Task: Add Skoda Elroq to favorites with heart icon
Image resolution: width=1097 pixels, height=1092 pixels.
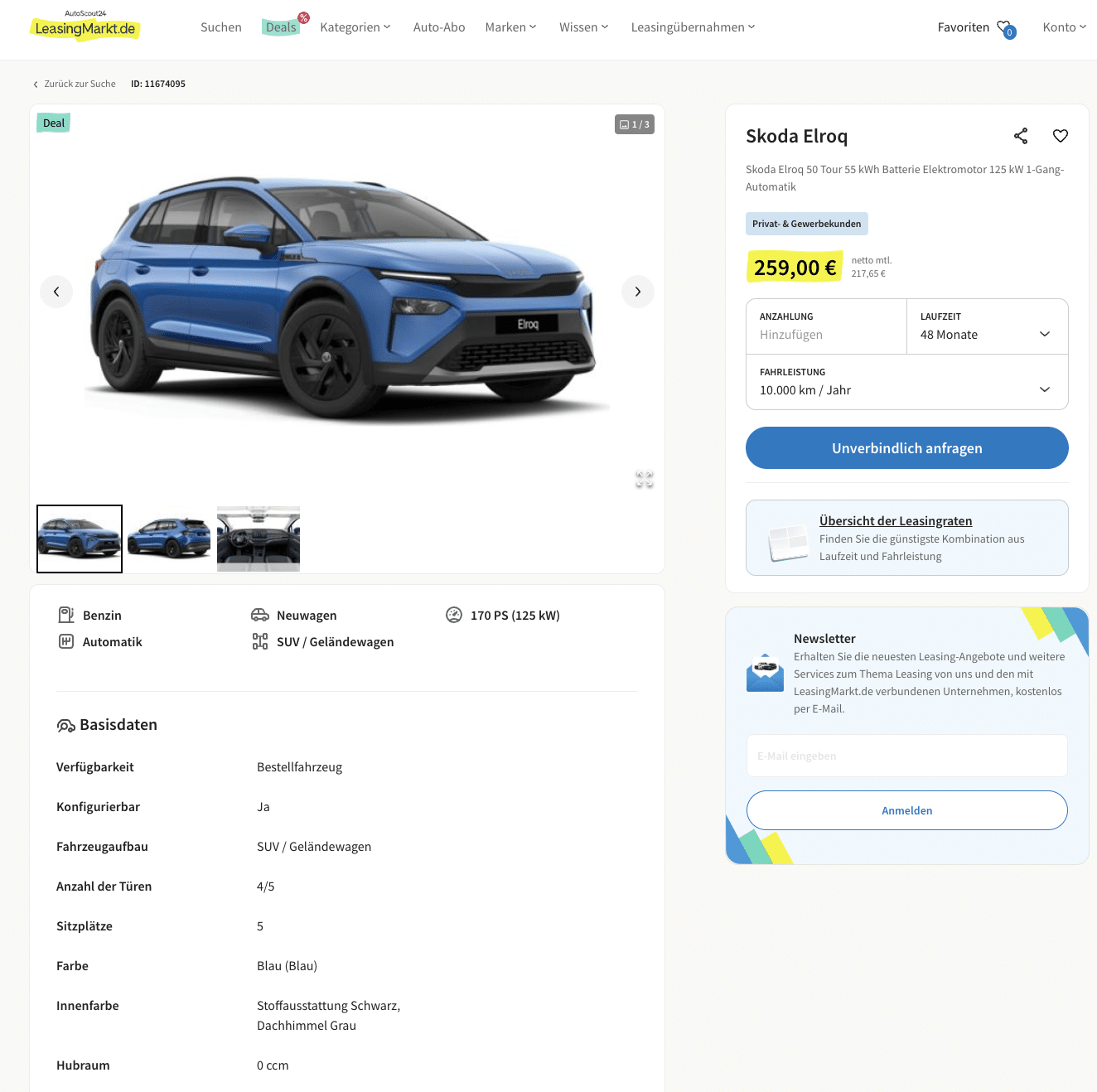Action: pos(1061,136)
